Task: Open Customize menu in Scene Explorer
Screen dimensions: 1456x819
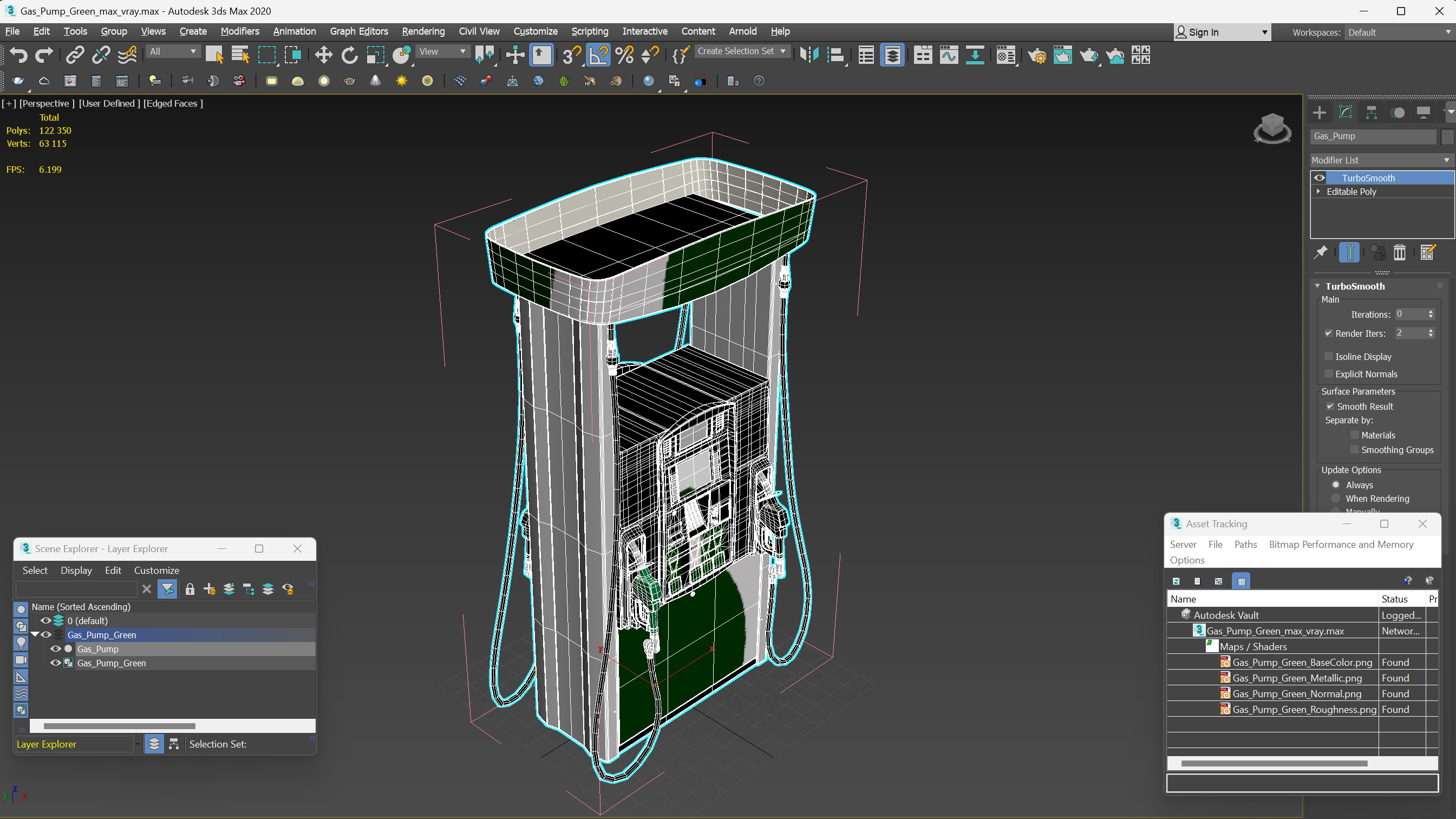Action: click(x=156, y=571)
